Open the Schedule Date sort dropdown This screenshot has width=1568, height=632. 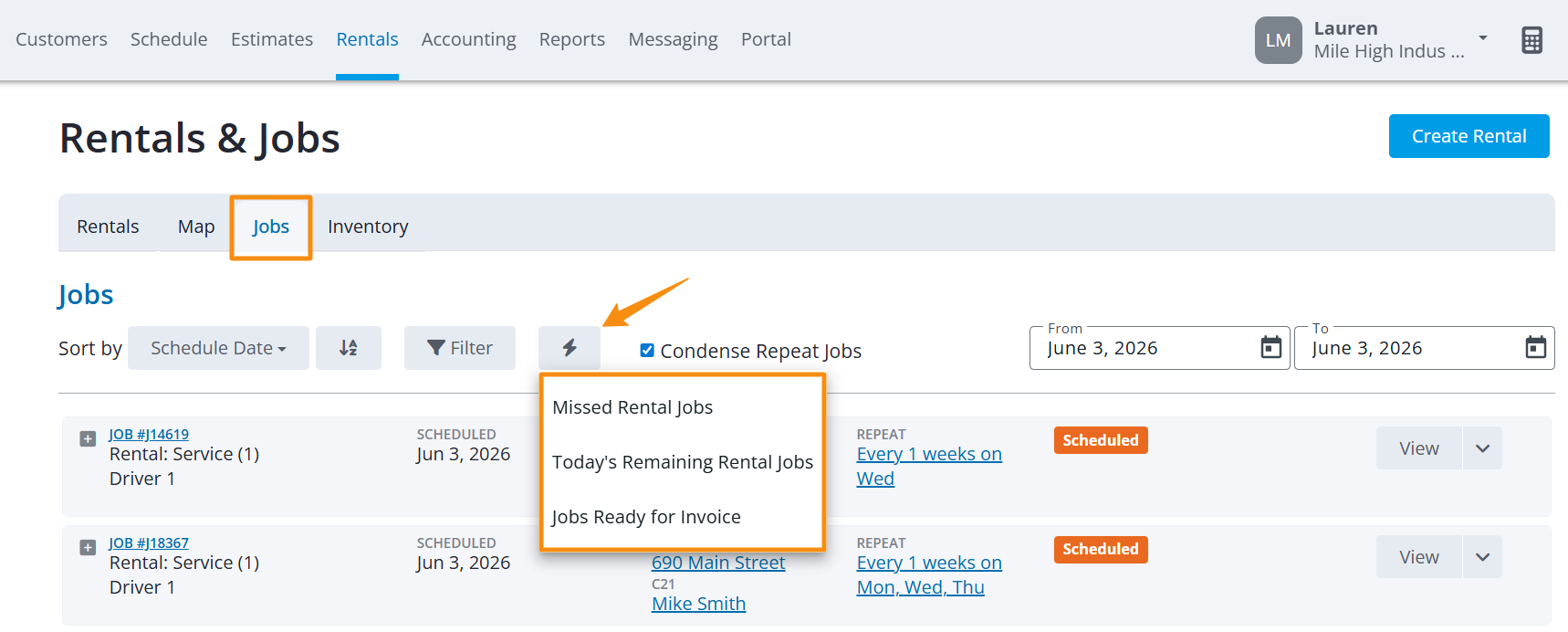click(x=218, y=348)
